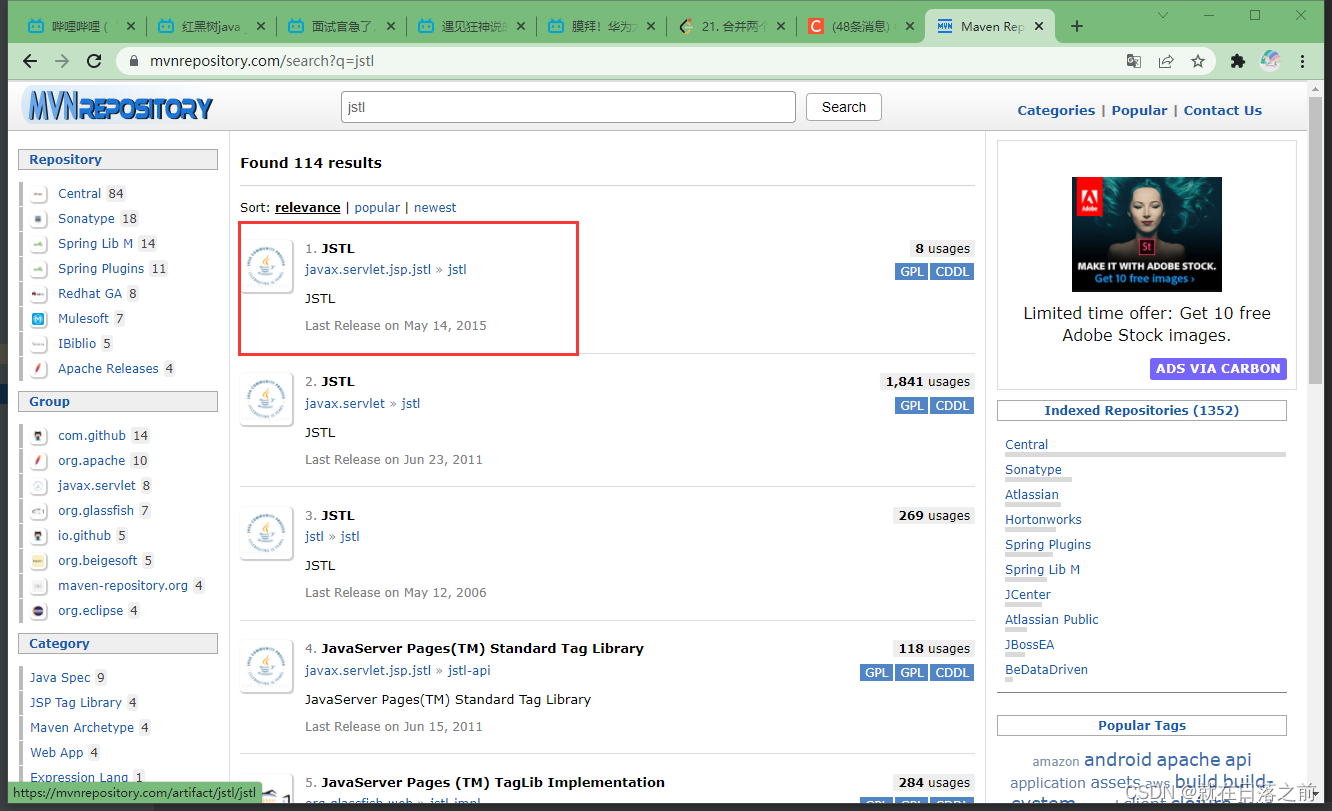
Task: Click Apache Releases feather icon
Action: click(38, 369)
